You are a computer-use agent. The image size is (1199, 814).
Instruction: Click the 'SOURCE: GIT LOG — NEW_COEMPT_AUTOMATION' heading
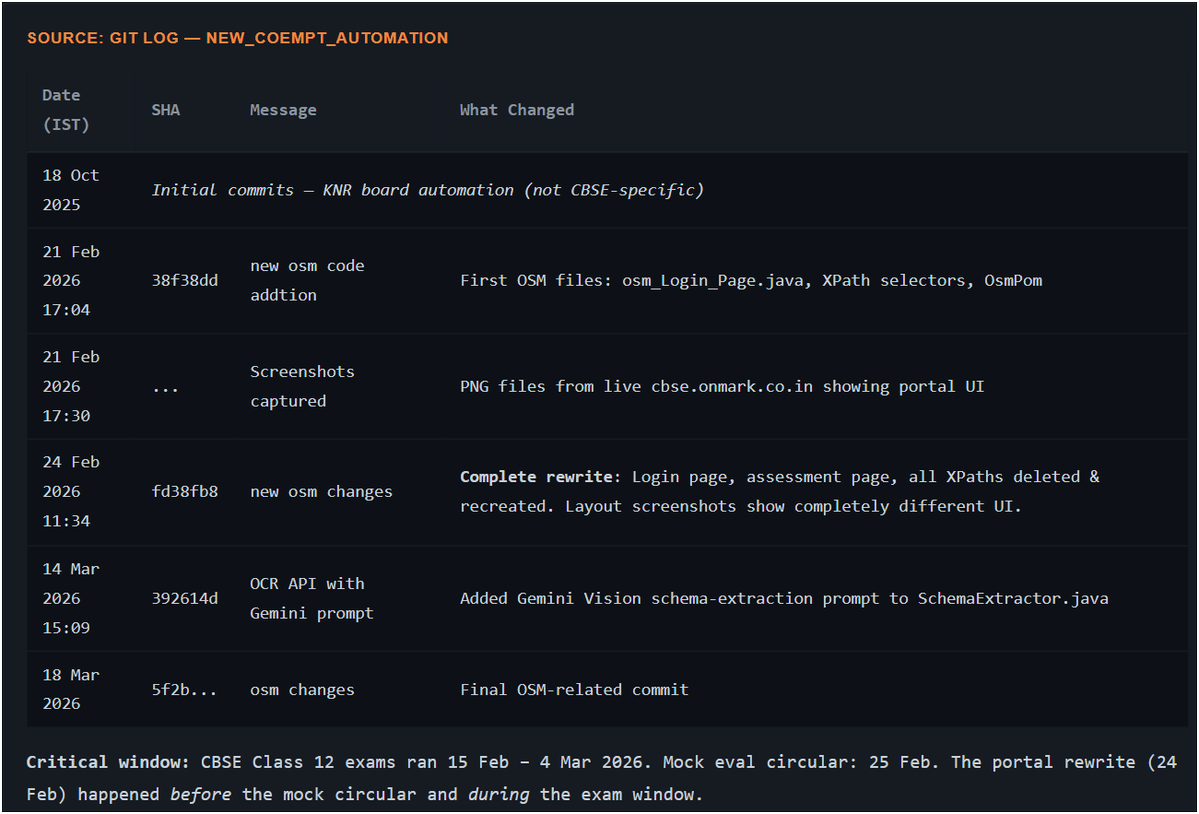pyautogui.click(x=237, y=37)
